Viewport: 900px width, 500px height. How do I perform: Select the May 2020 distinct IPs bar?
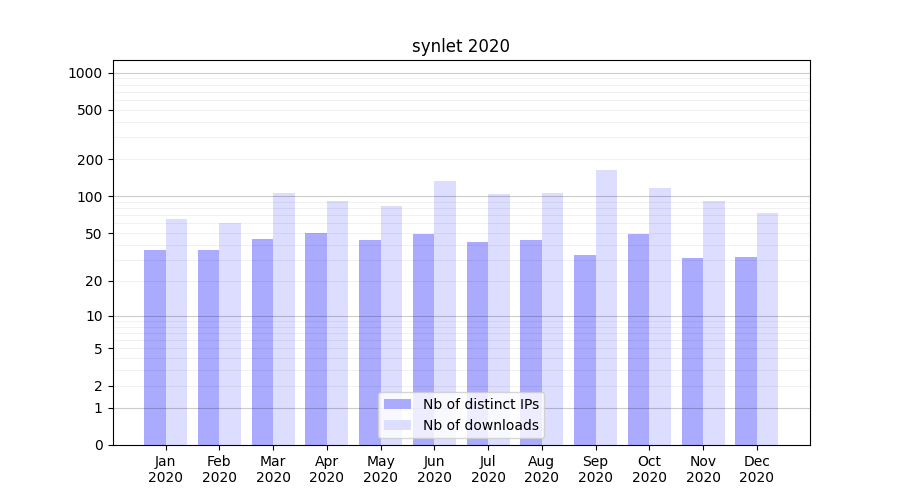coord(370,340)
